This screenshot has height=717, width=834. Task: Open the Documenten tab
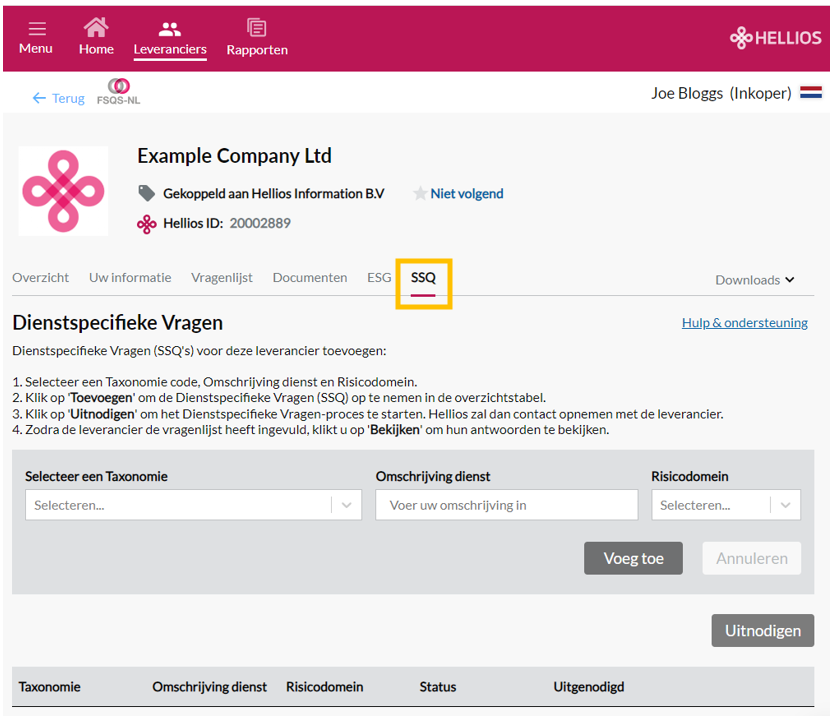[310, 278]
